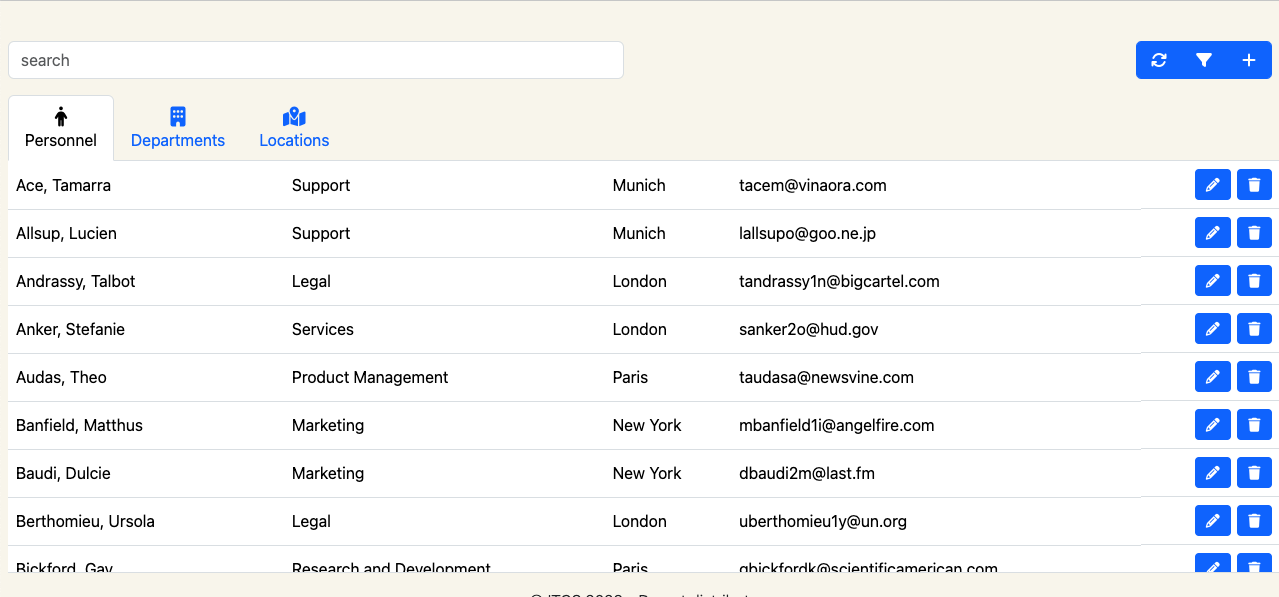
Task: Click the person icon on Personnel tab
Action: click(60, 116)
